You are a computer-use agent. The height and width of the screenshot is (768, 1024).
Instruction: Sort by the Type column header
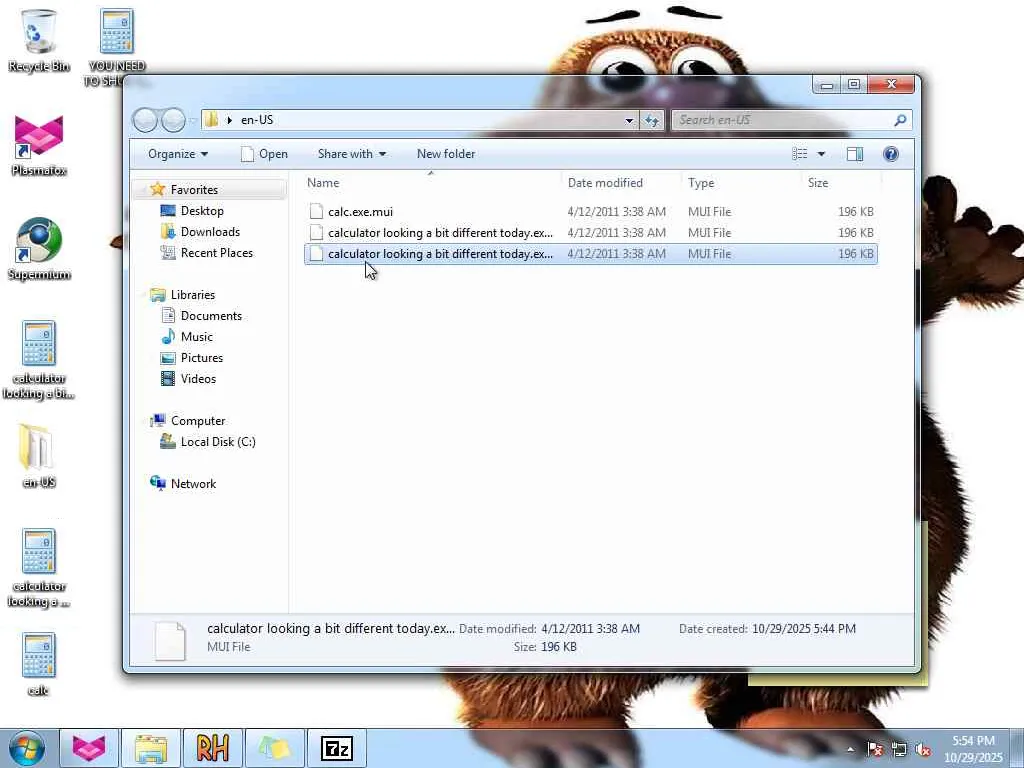click(x=741, y=183)
